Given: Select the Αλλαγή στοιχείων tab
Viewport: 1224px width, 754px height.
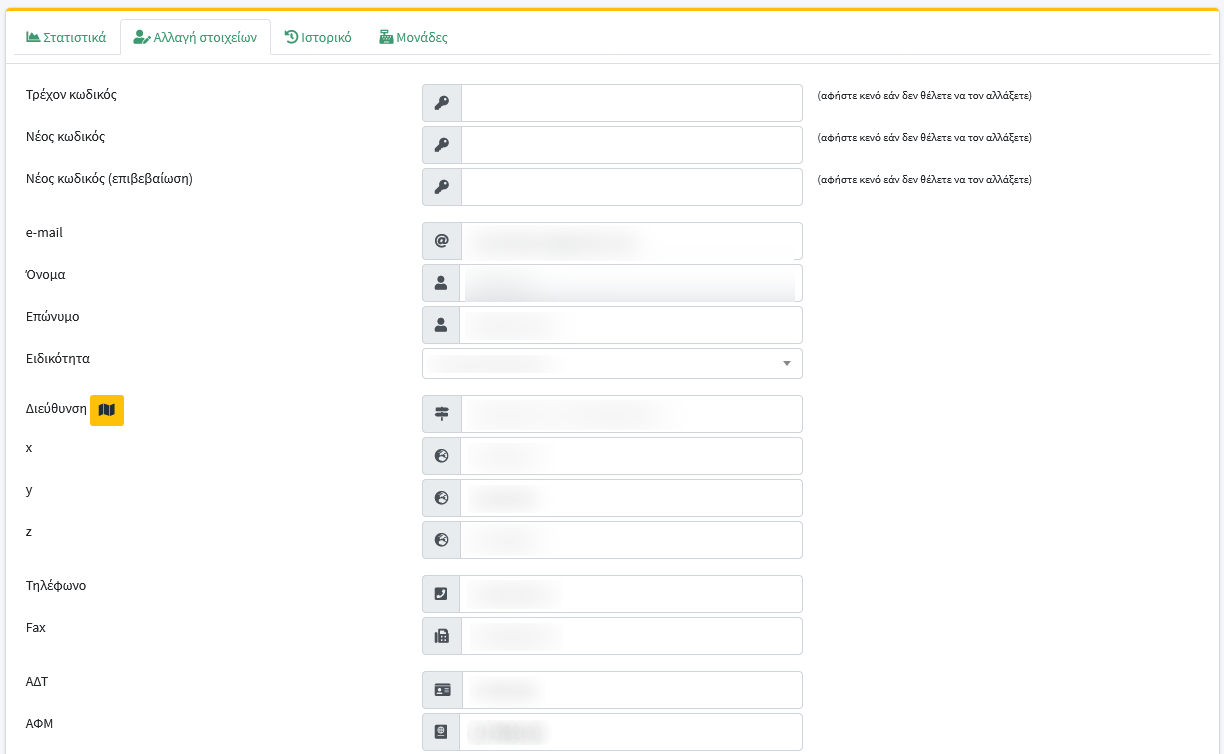Looking at the screenshot, I should [x=195, y=37].
